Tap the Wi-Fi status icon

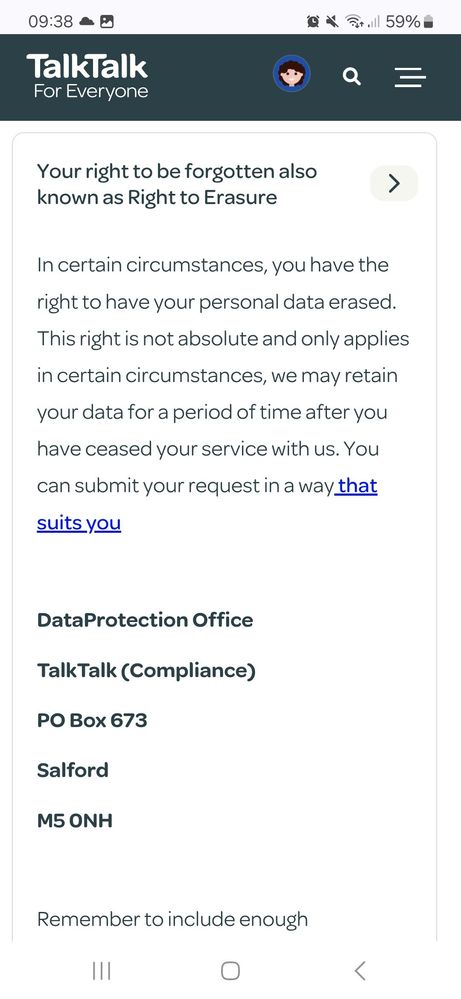click(353, 22)
